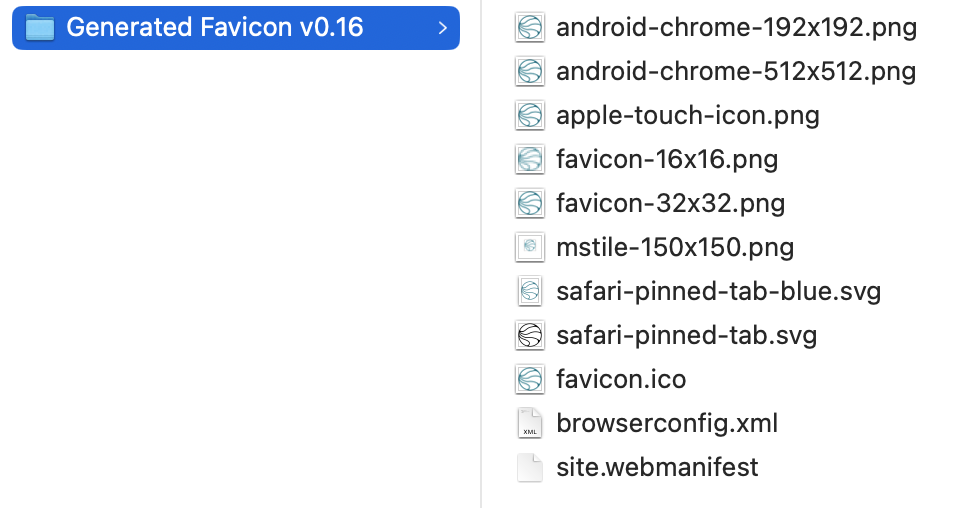Click the mstile-150x150.png small preview icon

point(530,247)
